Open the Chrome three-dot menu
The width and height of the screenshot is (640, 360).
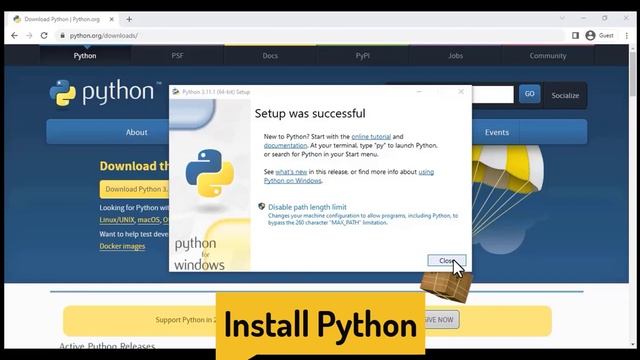(627, 36)
